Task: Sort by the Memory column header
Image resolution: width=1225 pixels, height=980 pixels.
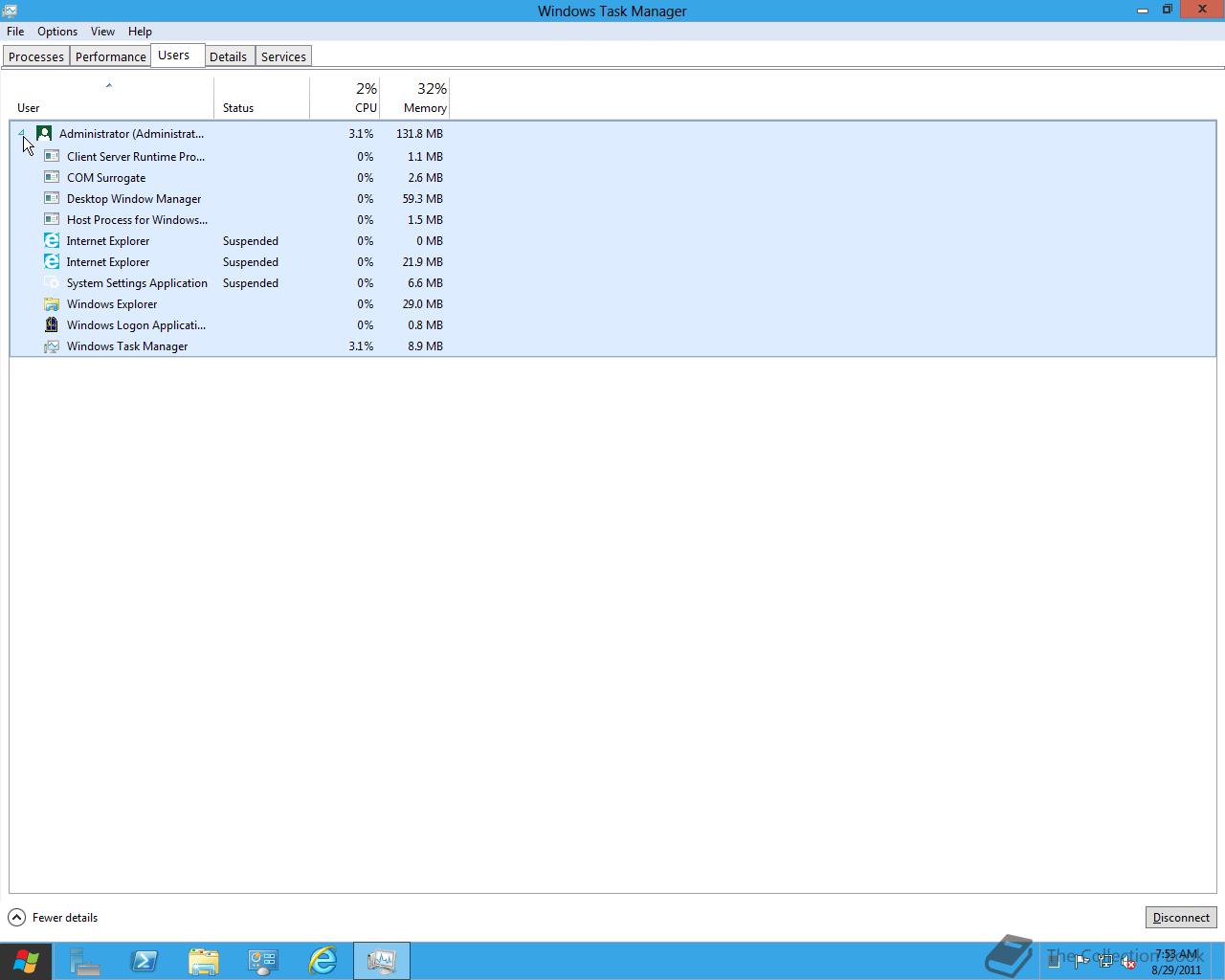Action: point(414,98)
